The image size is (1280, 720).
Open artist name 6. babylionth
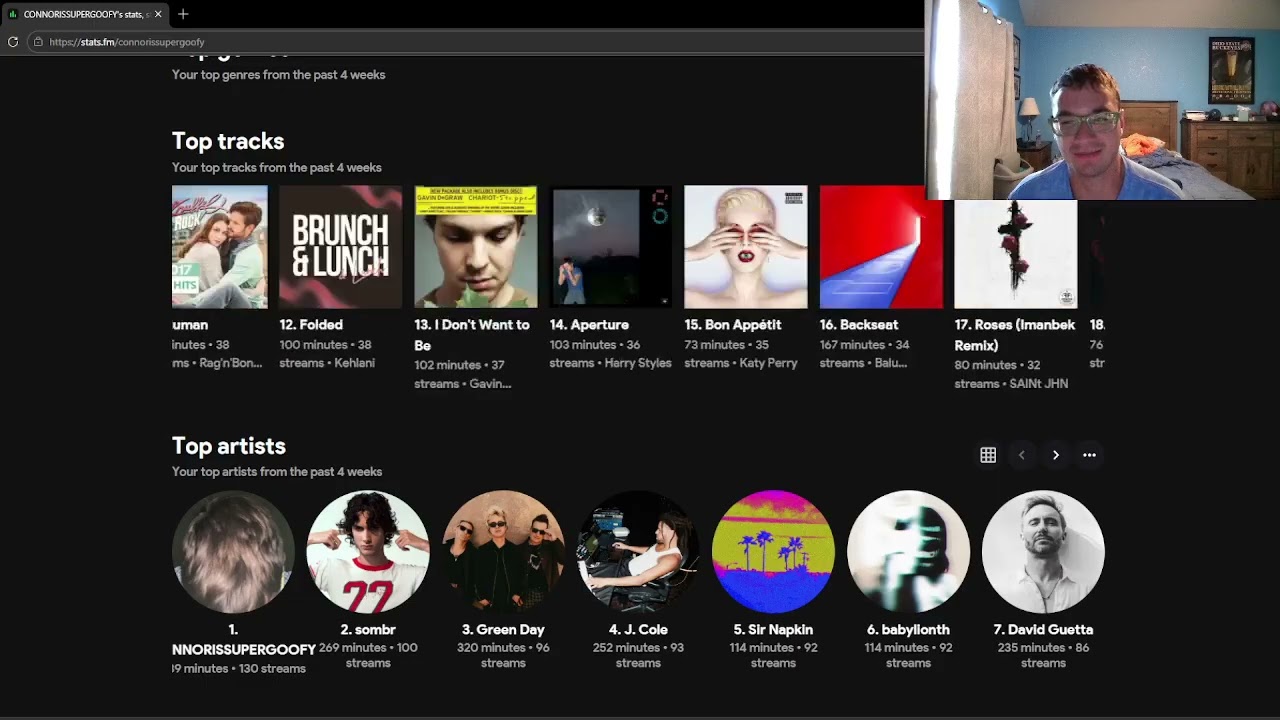[x=908, y=630]
